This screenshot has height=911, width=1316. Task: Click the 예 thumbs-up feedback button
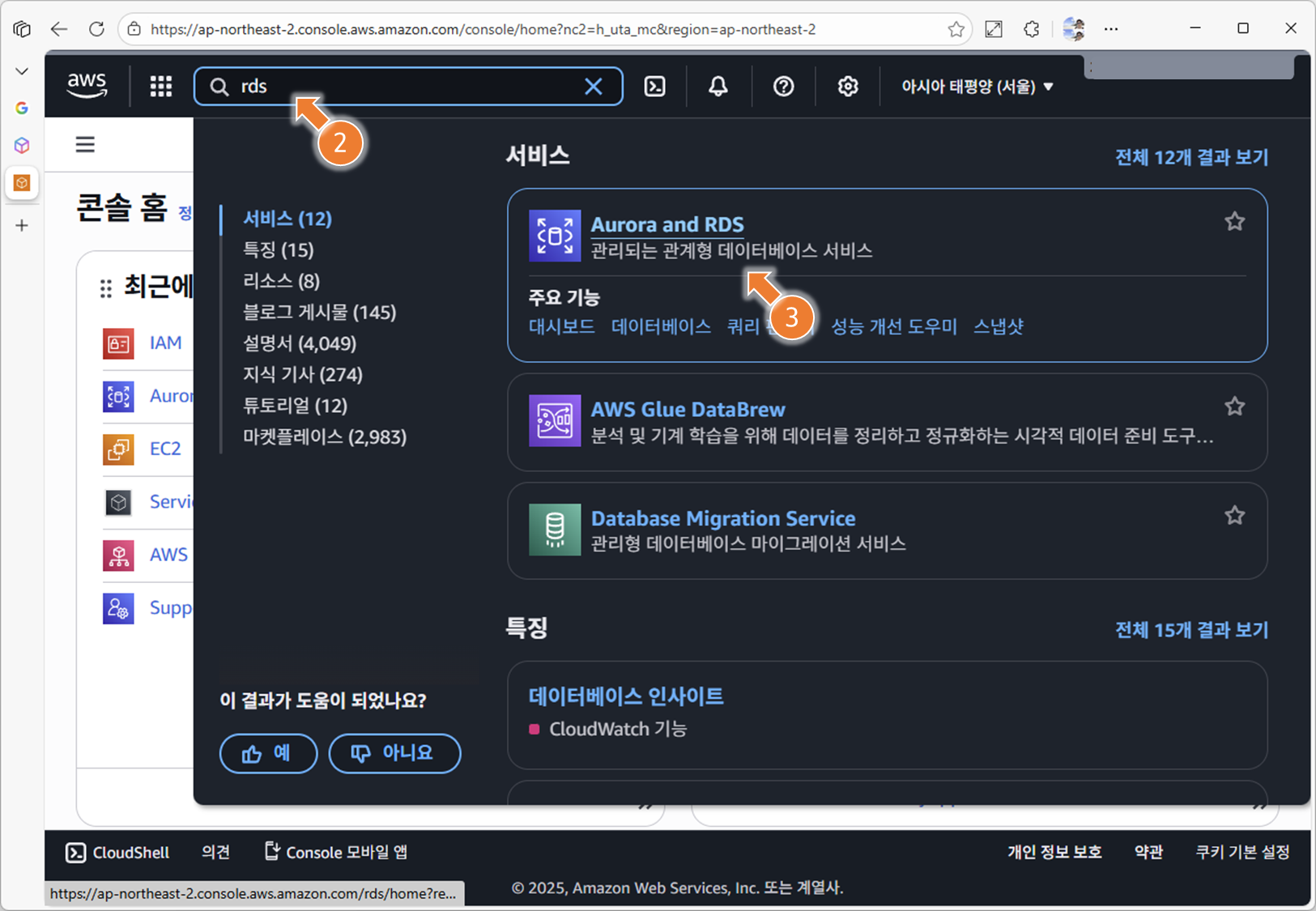coord(268,753)
